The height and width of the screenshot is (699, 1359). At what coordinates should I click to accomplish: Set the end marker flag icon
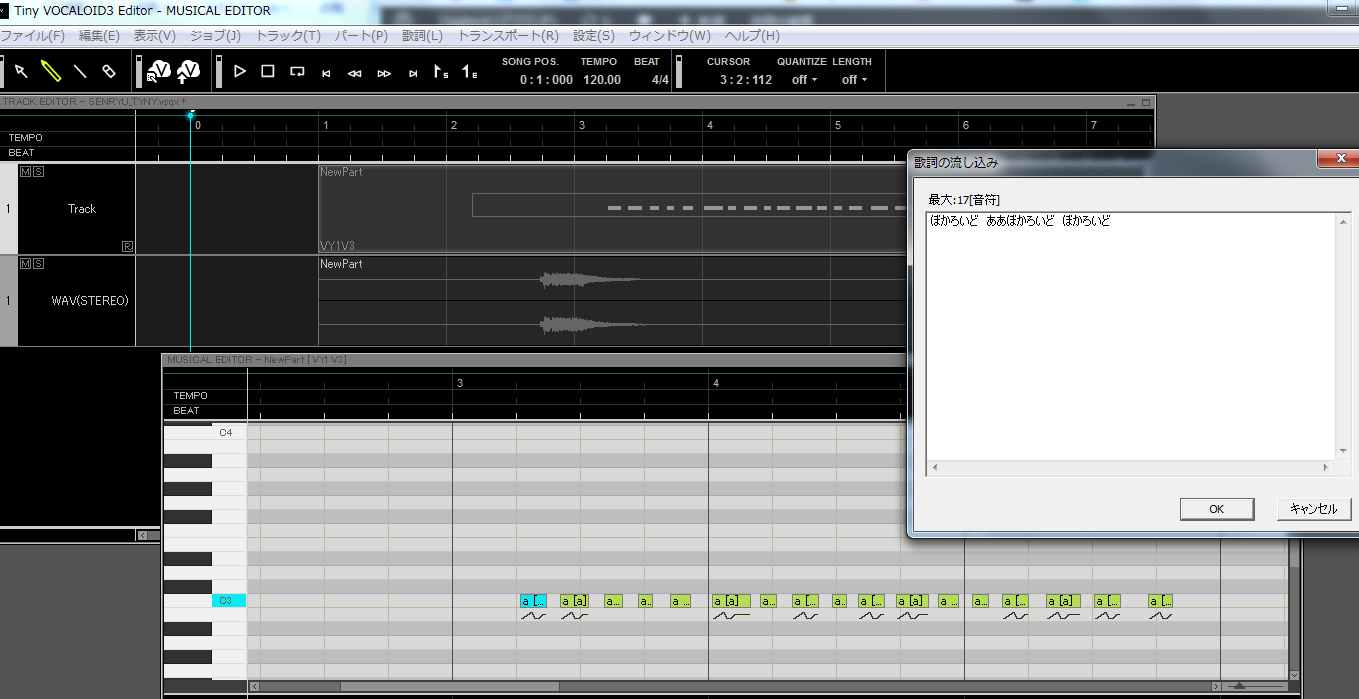pyautogui.click(x=469, y=71)
